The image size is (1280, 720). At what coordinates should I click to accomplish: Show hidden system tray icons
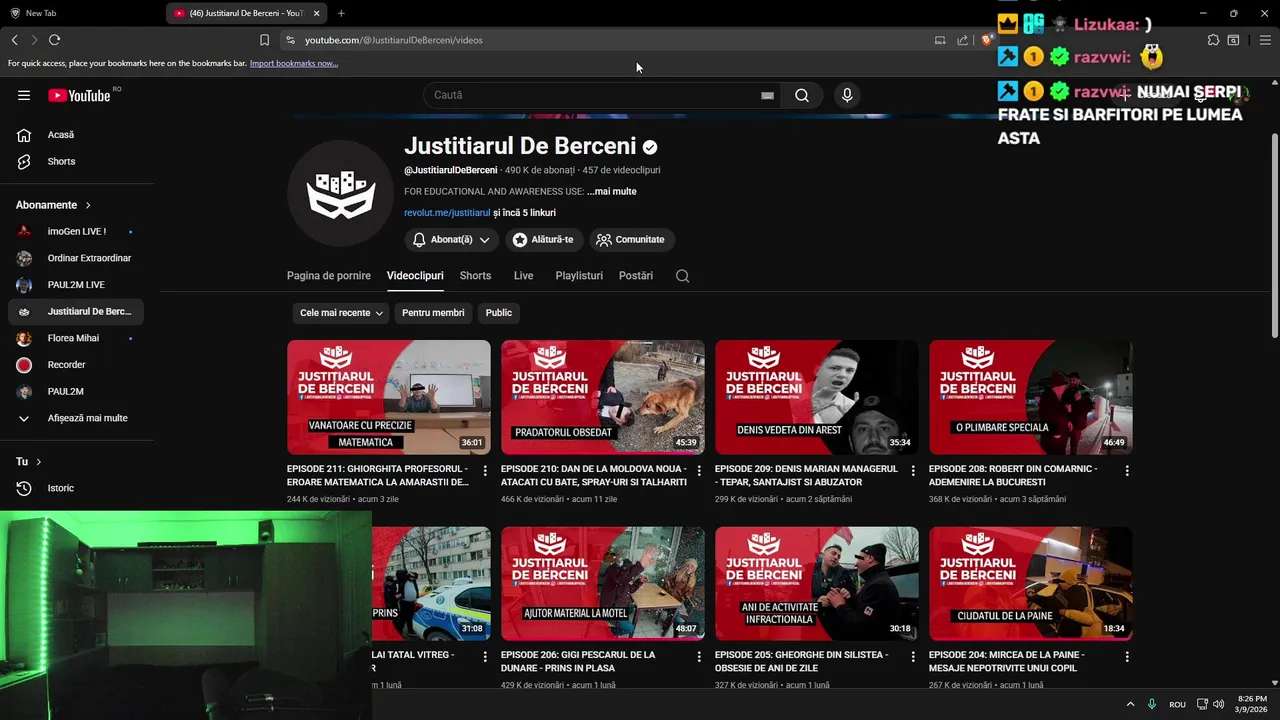(x=1130, y=704)
